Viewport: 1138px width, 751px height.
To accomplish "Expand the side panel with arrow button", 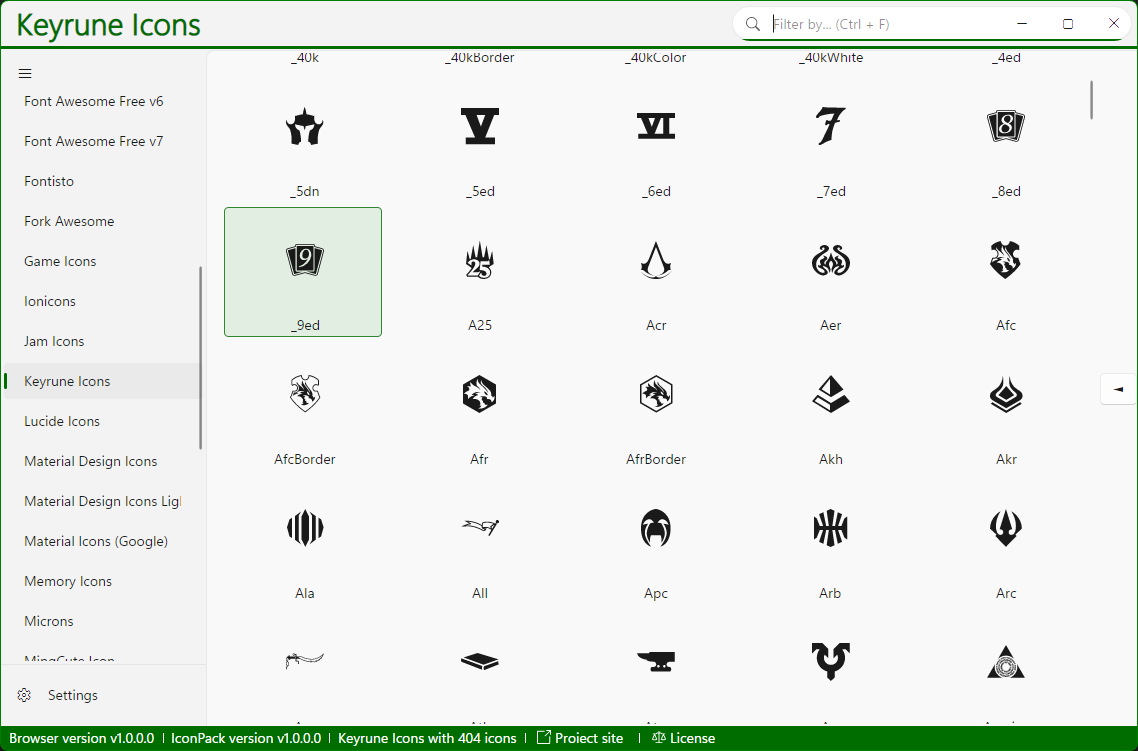I will (x=1118, y=390).
